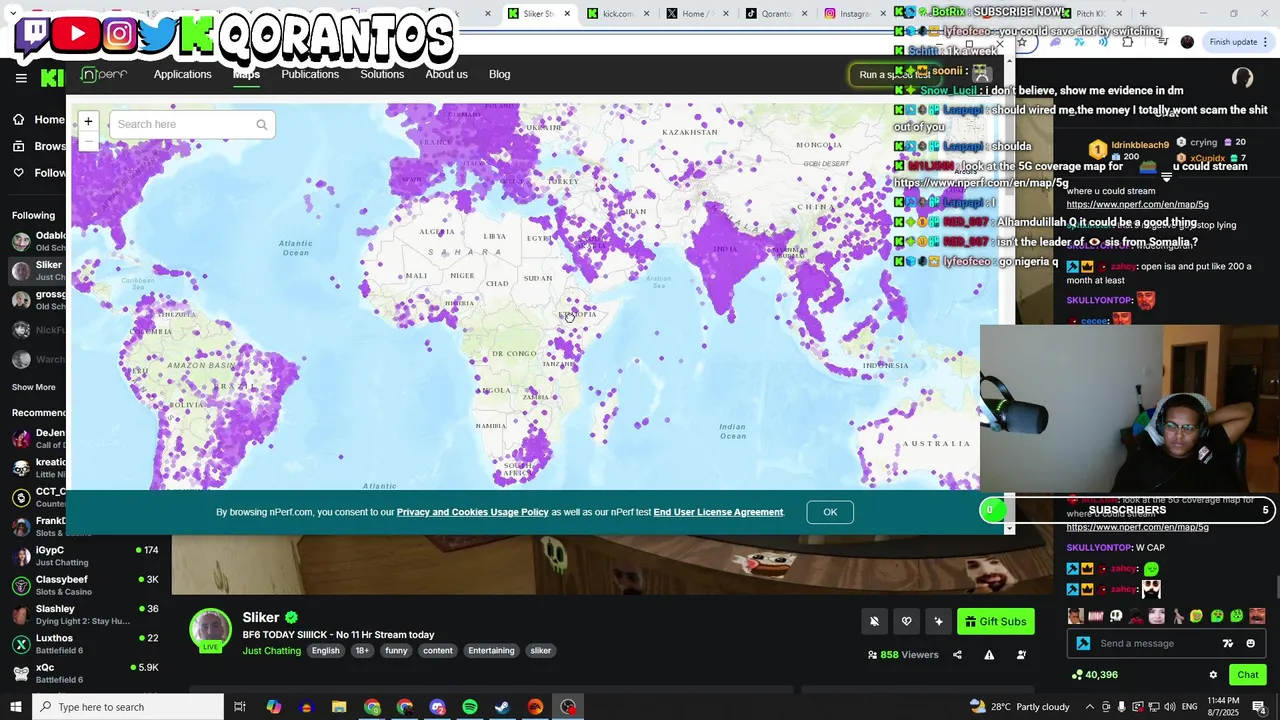Open the Solutions menu on nPerf

(382, 74)
